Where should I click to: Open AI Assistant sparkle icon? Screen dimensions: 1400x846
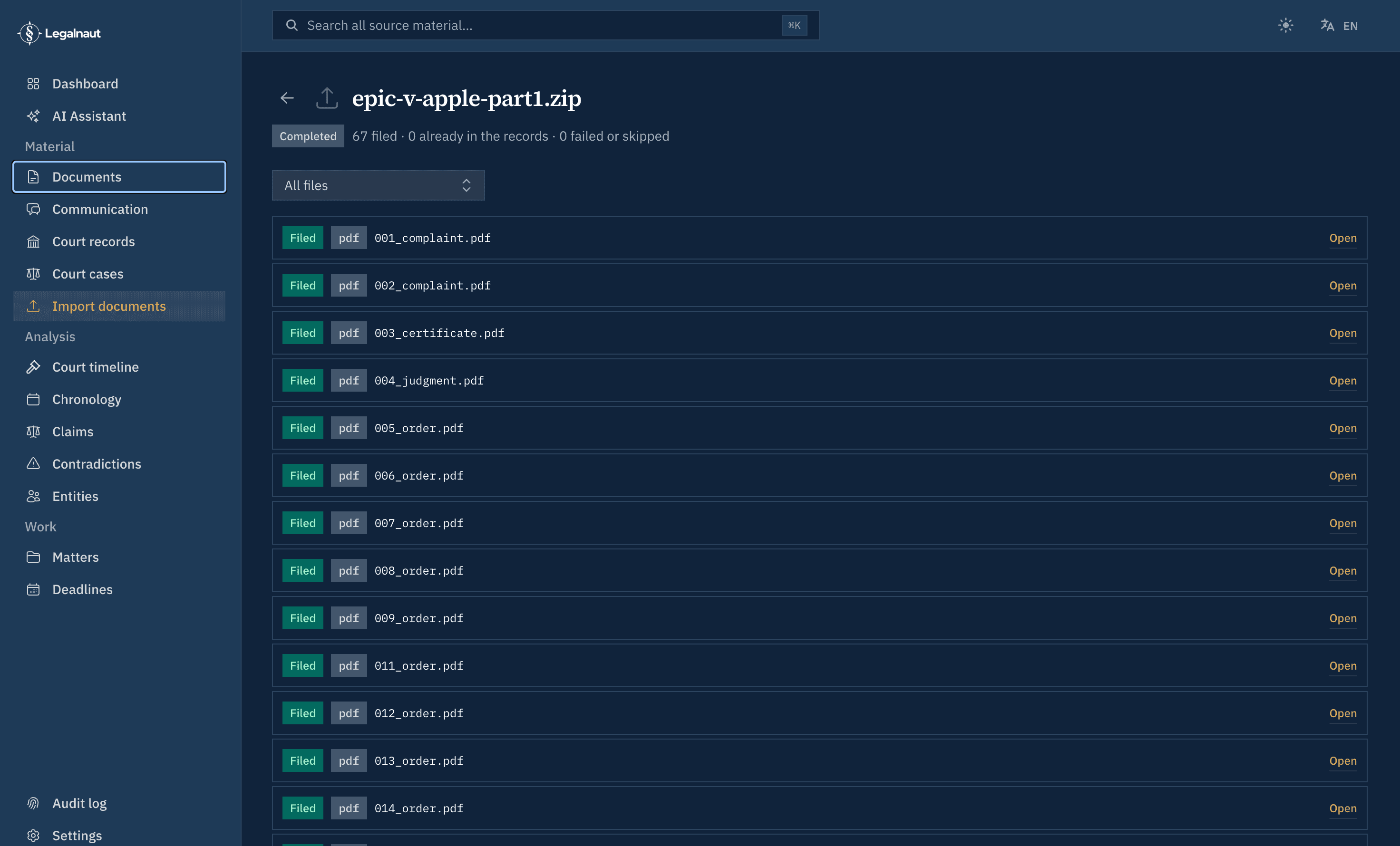tap(33, 116)
